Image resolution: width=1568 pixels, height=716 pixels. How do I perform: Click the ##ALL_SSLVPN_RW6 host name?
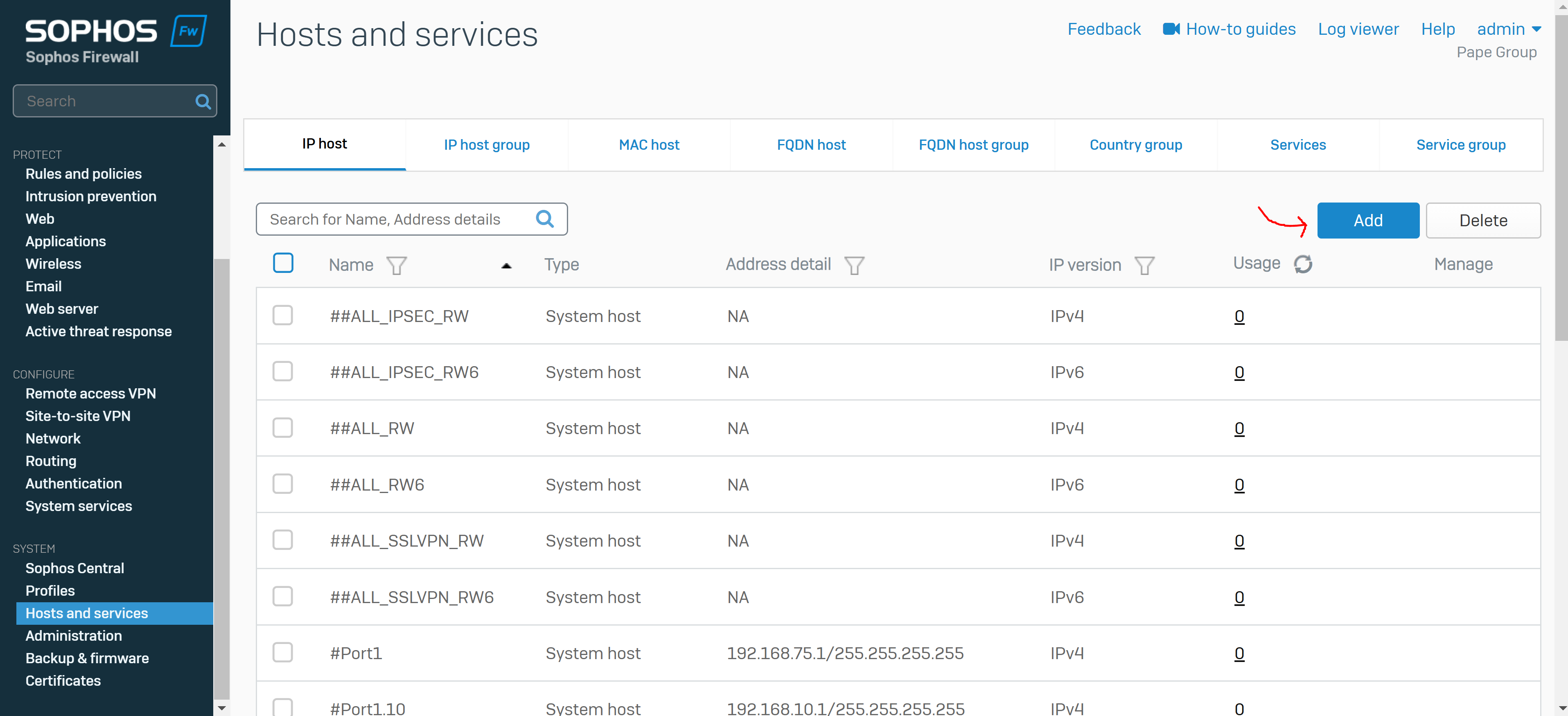coord(411,597)
